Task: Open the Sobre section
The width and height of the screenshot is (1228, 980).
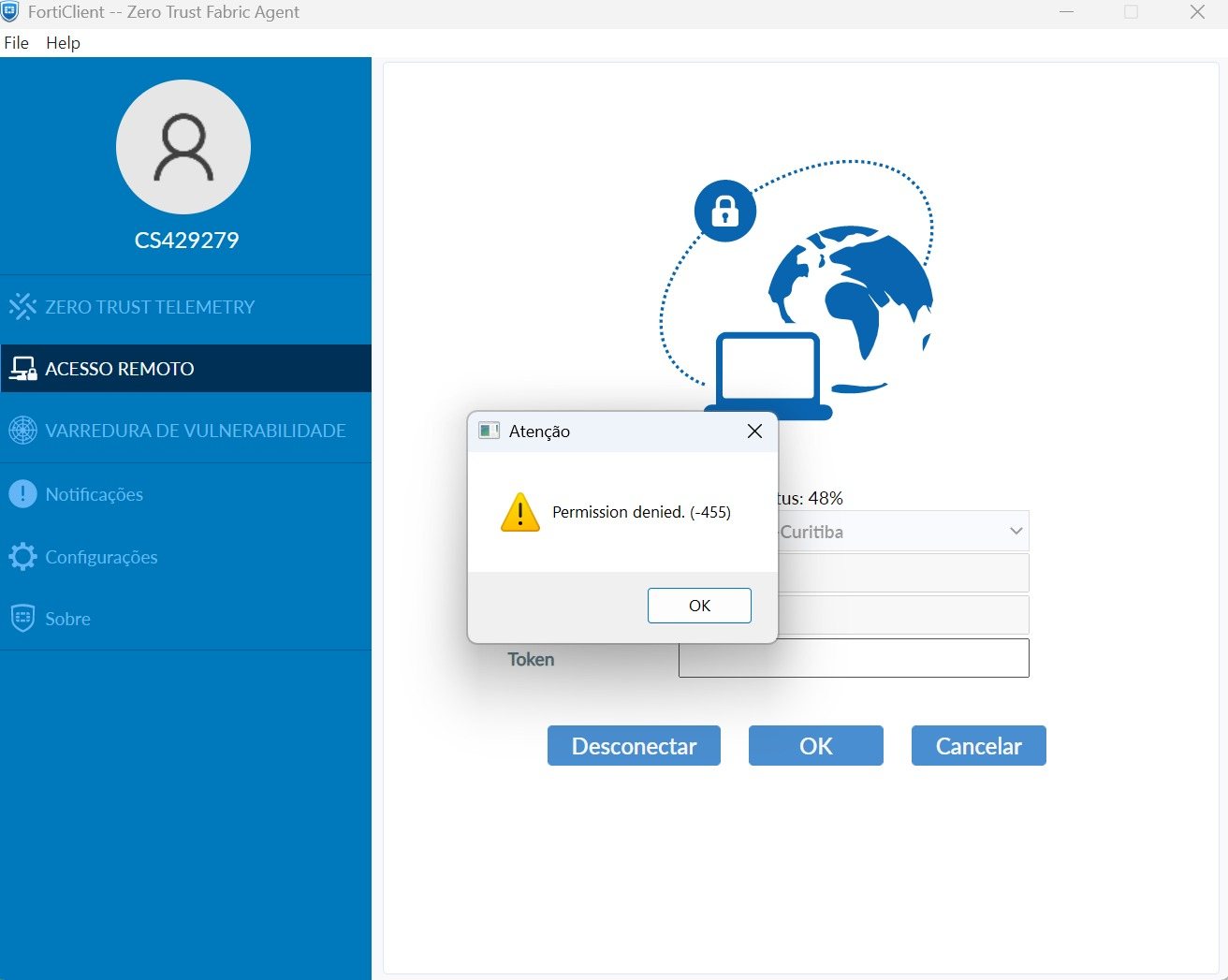Action: (x=185, y=619)
